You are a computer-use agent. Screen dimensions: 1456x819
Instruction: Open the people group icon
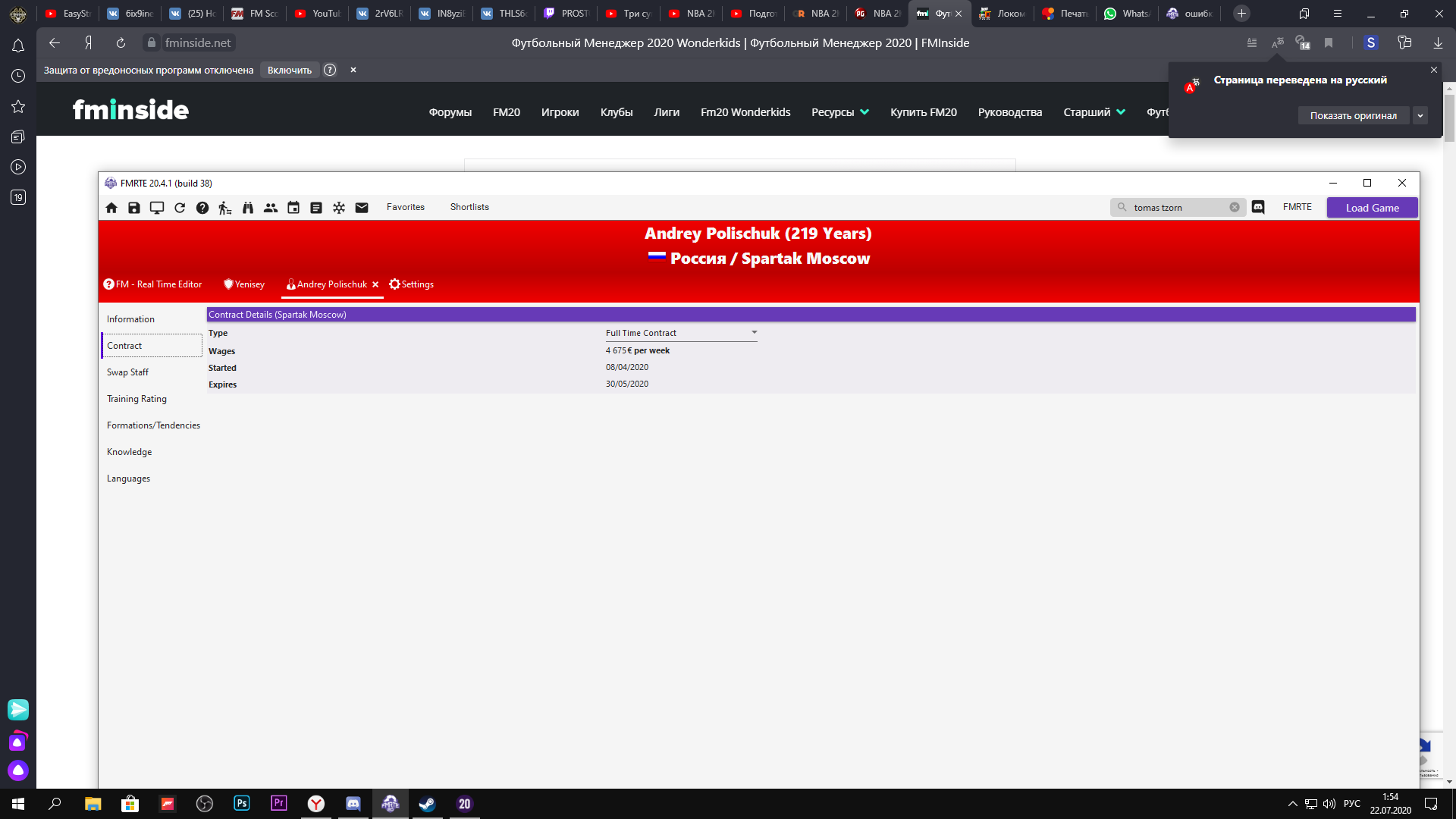pos(271,208)
